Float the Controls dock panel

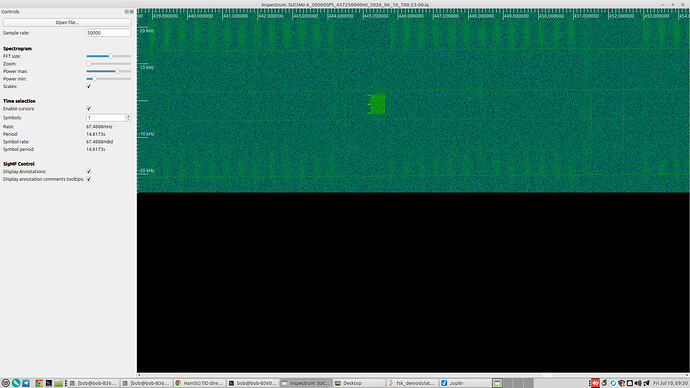pos(126,12)
